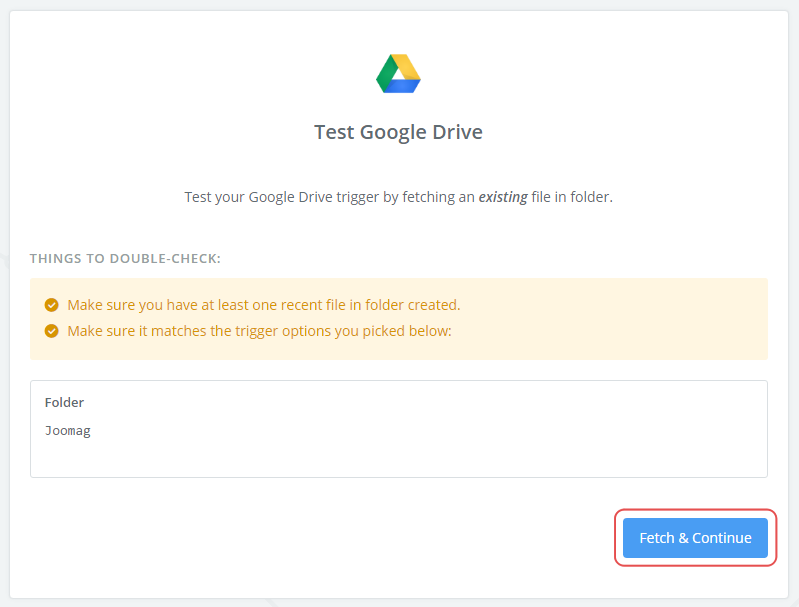
Task: Click the italic word "existing"
Action: tap(503, 197)
